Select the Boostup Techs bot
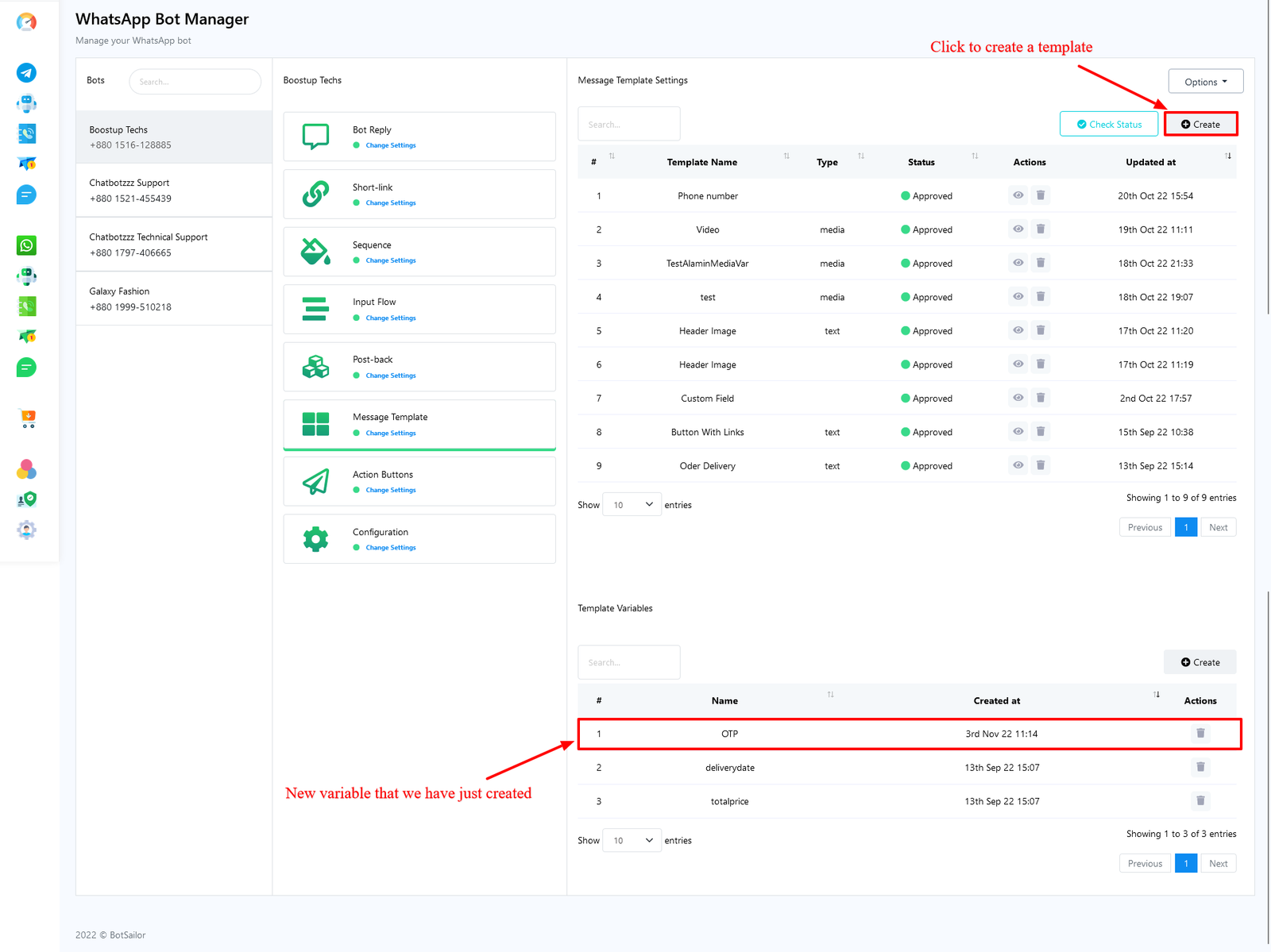Viewport: 1271px width, 952px height. tap(174, 137)
